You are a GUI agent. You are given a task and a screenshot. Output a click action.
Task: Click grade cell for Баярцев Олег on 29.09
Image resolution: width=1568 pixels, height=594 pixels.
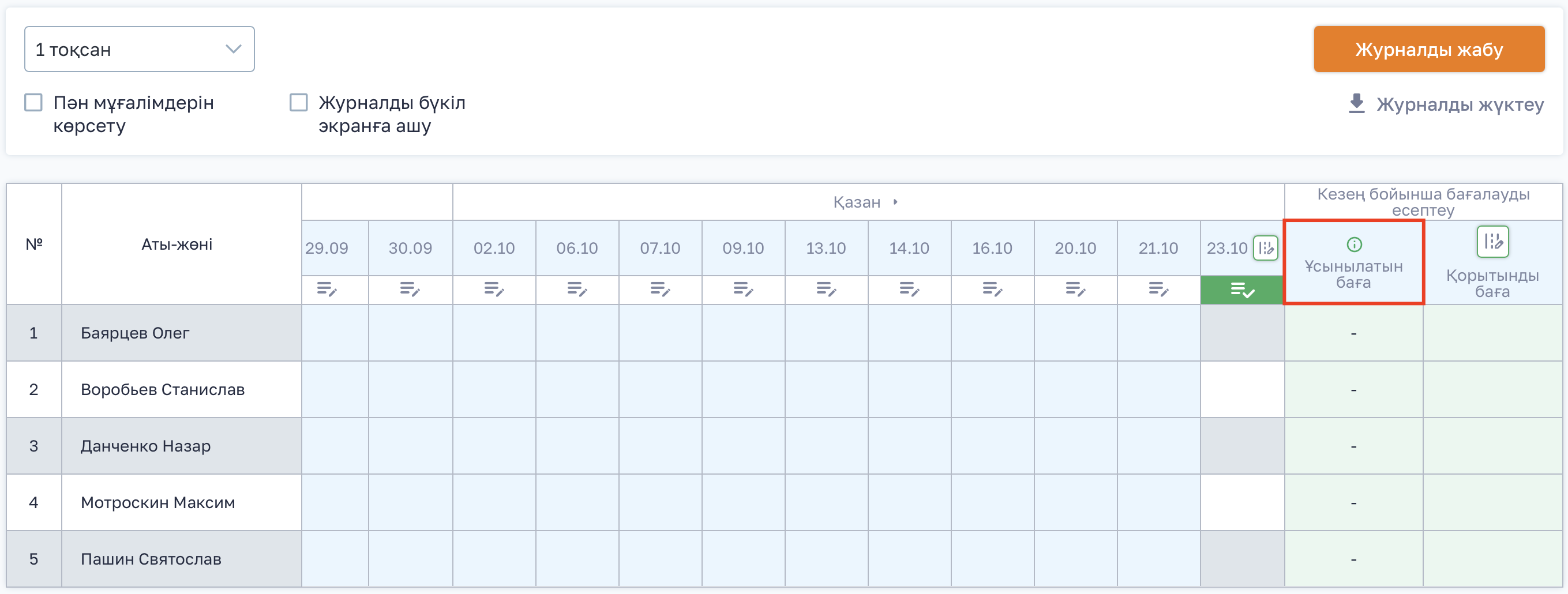(x=335, y=333)
